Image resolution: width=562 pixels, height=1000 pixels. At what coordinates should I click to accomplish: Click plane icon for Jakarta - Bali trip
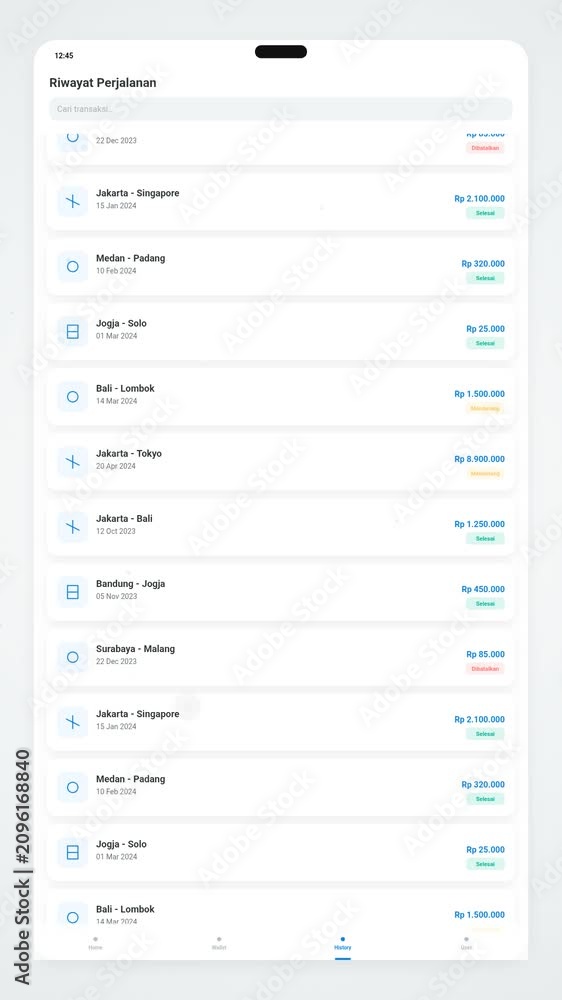click(73, 527)
